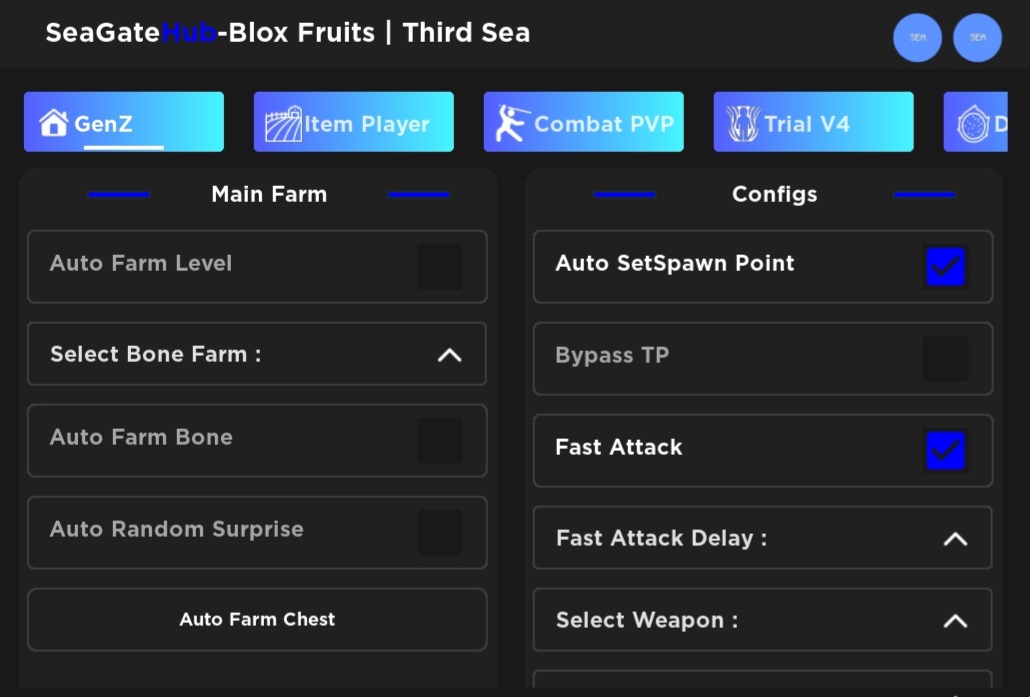The image size is (1030, 697).
Task: Turn on Auto Random Surprise
Action: point(439,533)
